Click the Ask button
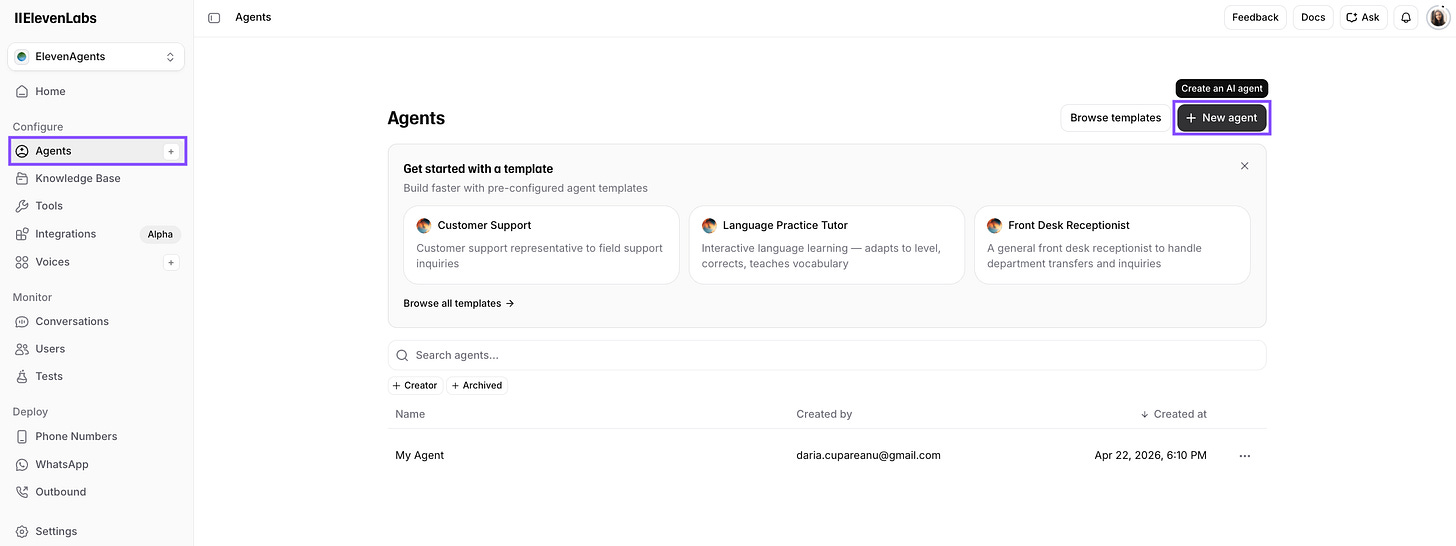Viewport: 1456px width, 546px height. [1363, 17]
